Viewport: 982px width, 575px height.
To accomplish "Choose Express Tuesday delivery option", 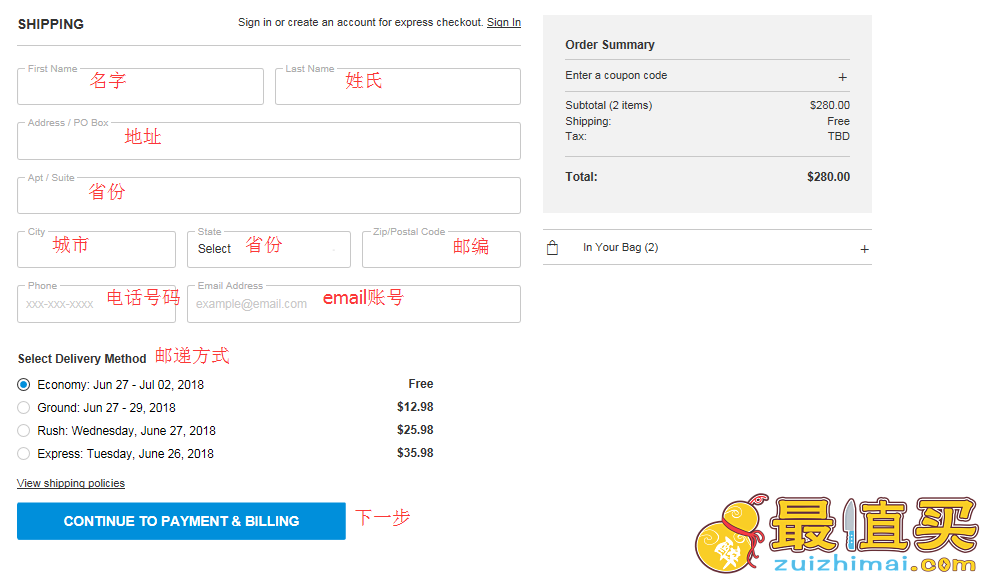I will point(24,453).
